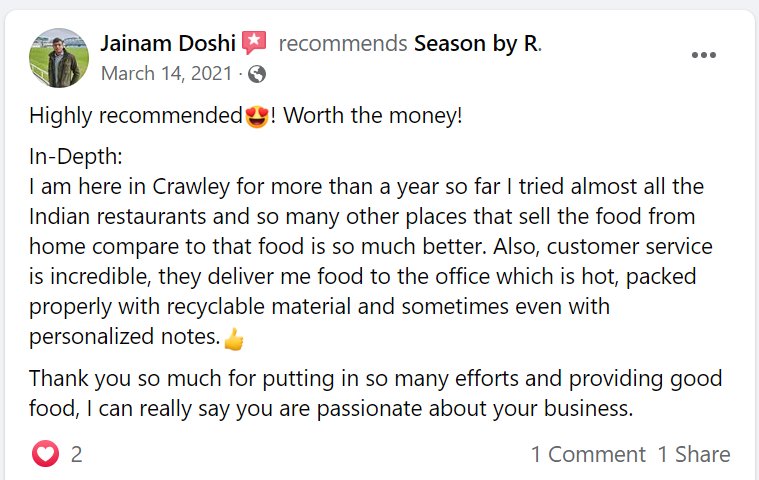Open Jainam Doshi's profile name link

tap(168, 43)
